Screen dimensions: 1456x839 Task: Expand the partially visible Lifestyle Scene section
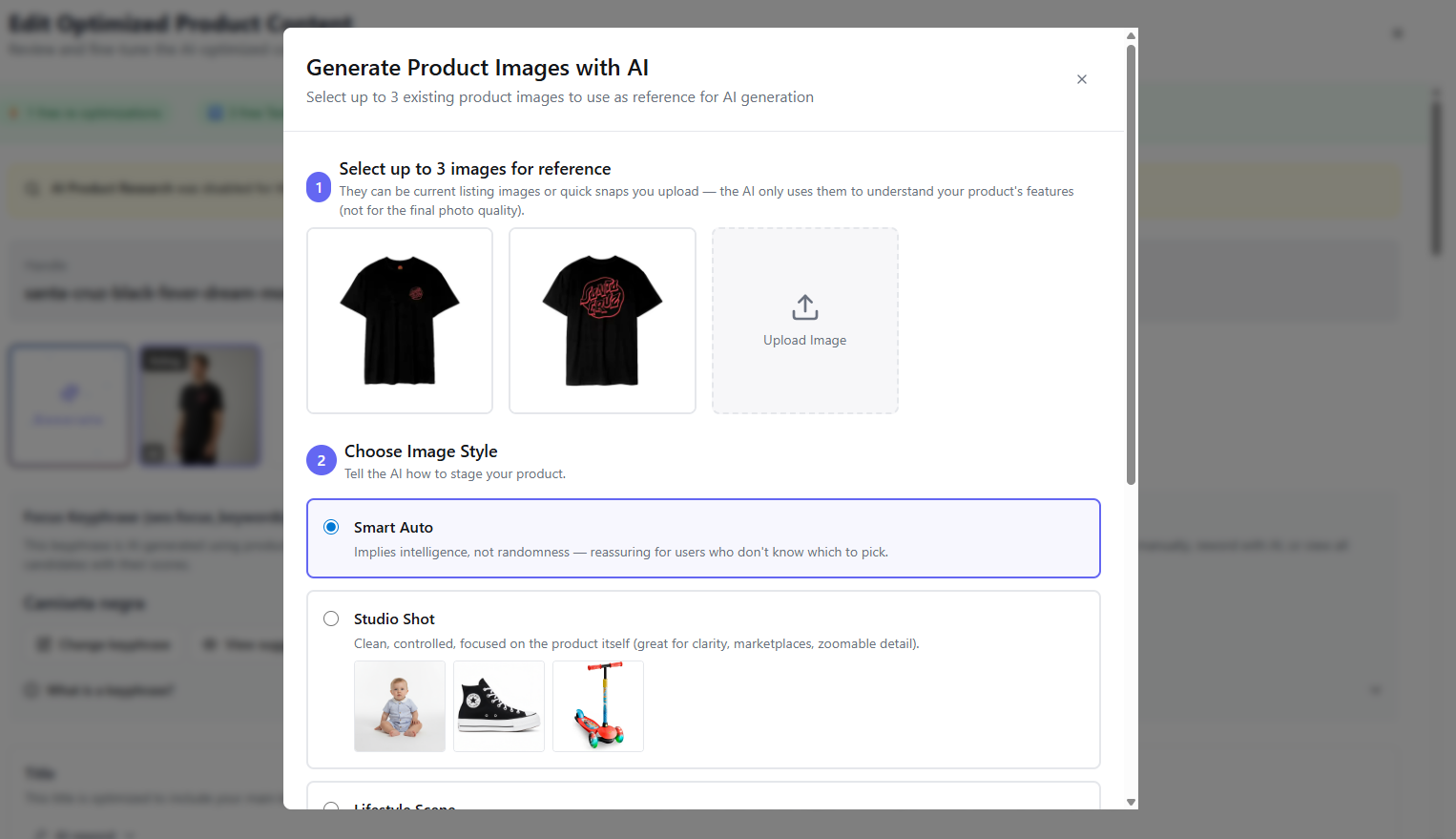click(x=404, y=808)
